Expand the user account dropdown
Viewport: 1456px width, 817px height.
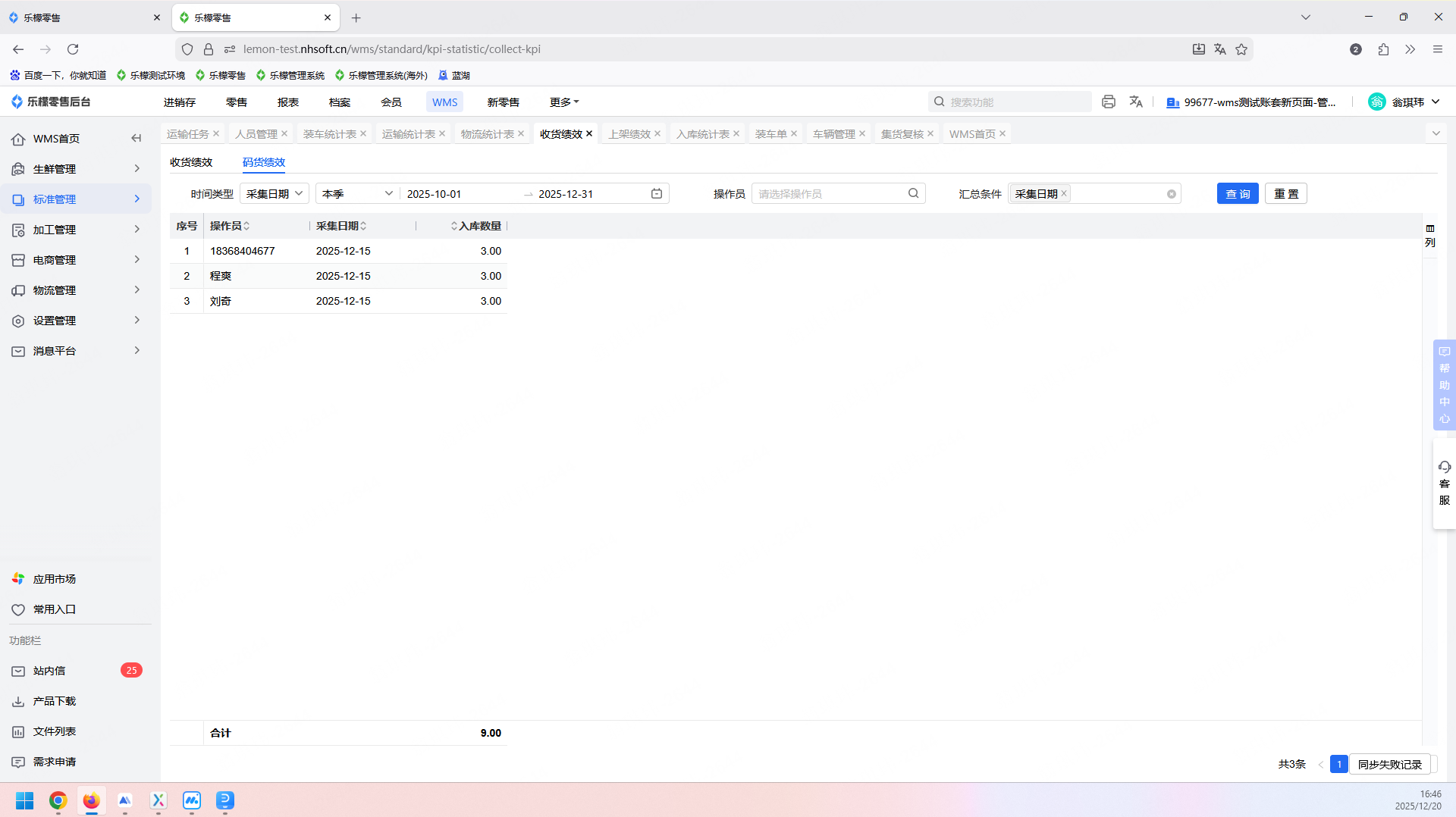1436,102
